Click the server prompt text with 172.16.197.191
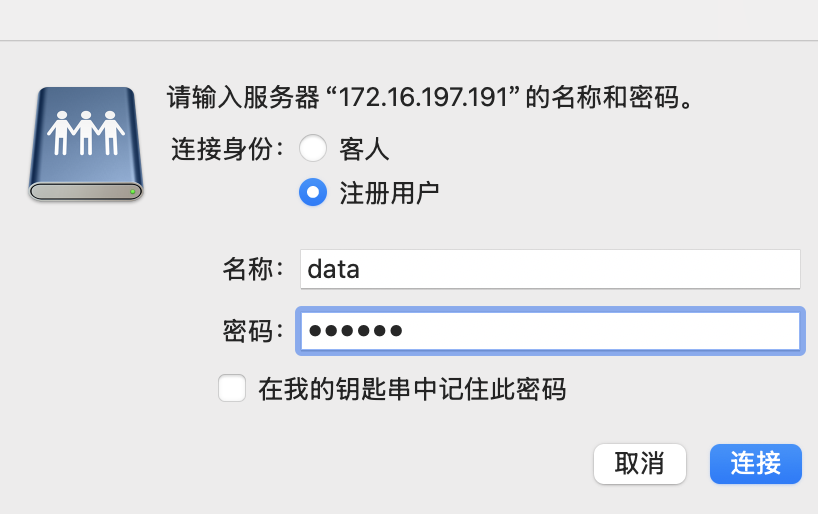This screenshot has height=514, width=818. tap(430, 99)
